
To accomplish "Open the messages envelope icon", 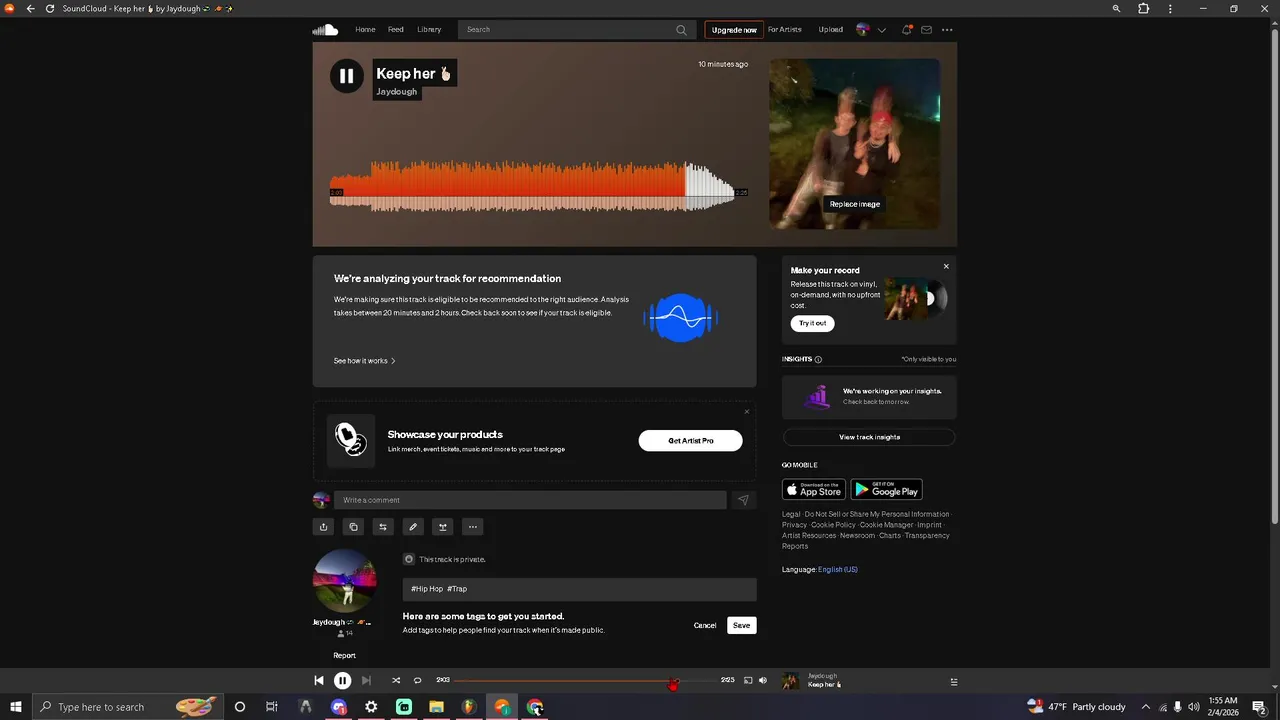I will 926,30.
